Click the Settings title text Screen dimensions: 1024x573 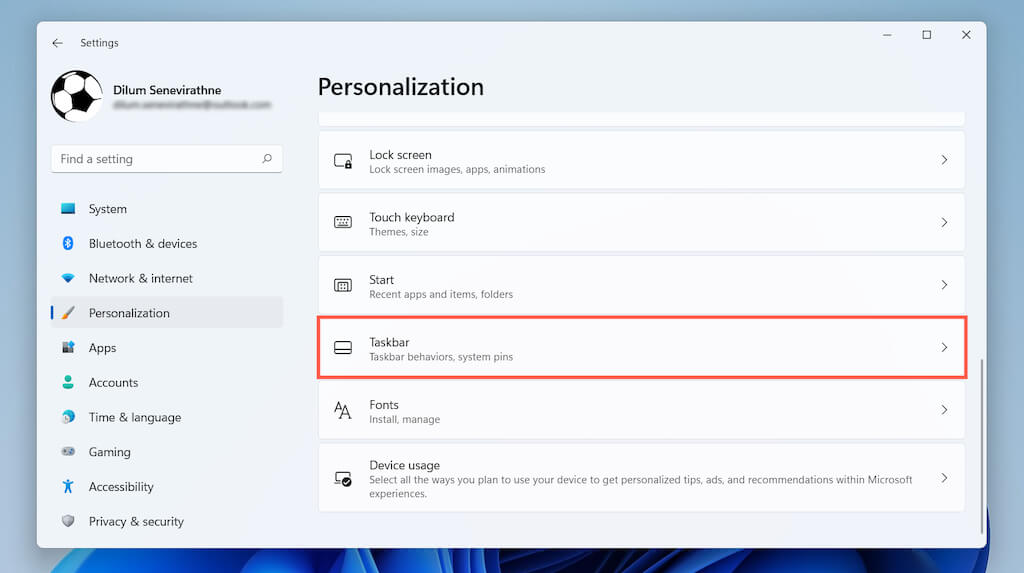[99, 42]
